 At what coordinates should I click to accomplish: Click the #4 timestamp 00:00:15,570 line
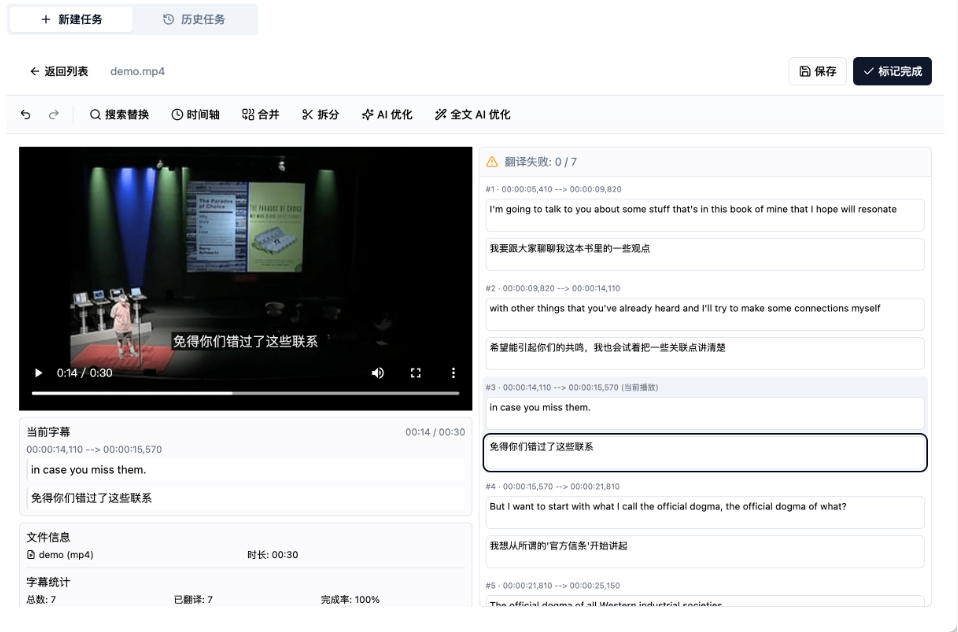(552, 487)
